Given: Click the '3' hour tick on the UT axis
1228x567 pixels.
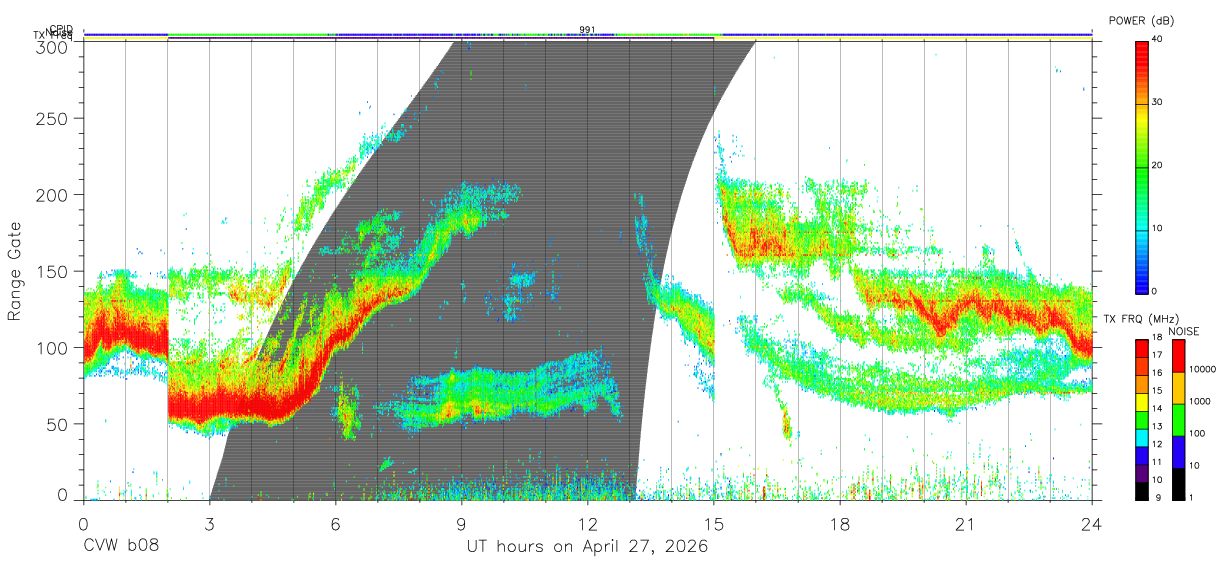Looking at the screenshot, I should pyautogui.click(x=209, y=523).
